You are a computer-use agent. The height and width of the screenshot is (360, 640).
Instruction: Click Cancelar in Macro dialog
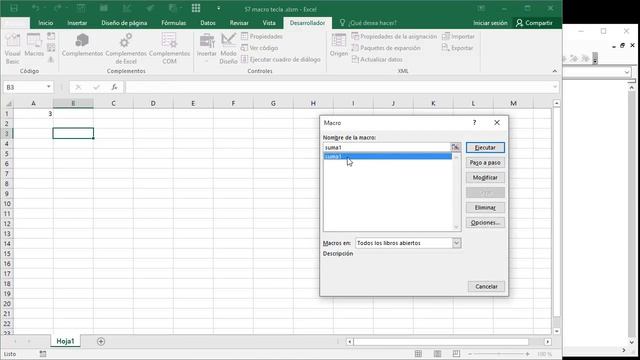click(486, 287)
